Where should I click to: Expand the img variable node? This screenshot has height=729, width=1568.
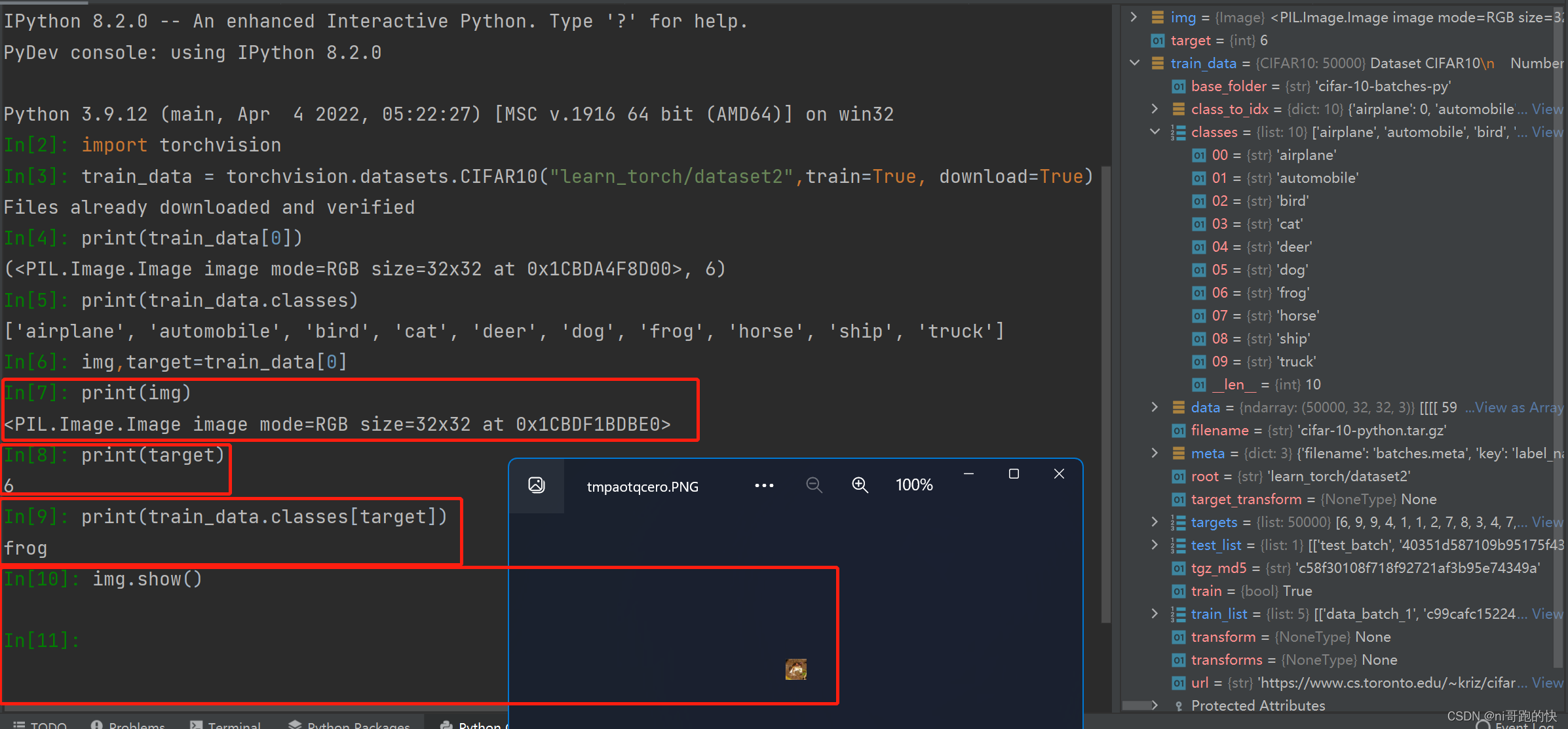1134,18
